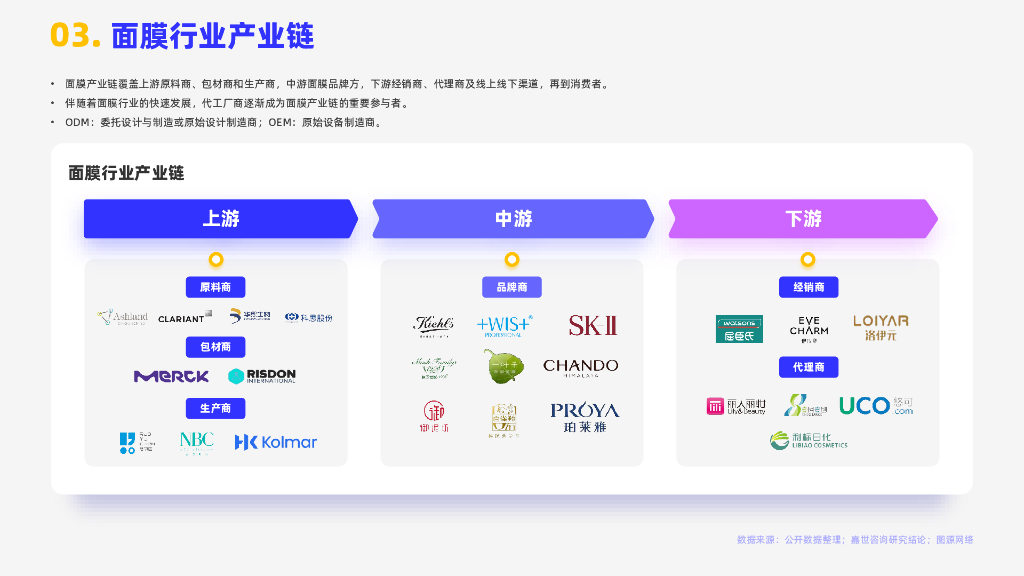1024x576 pixels.
Task: Click the 中游 arrow banner
Action: coord(513,218)
